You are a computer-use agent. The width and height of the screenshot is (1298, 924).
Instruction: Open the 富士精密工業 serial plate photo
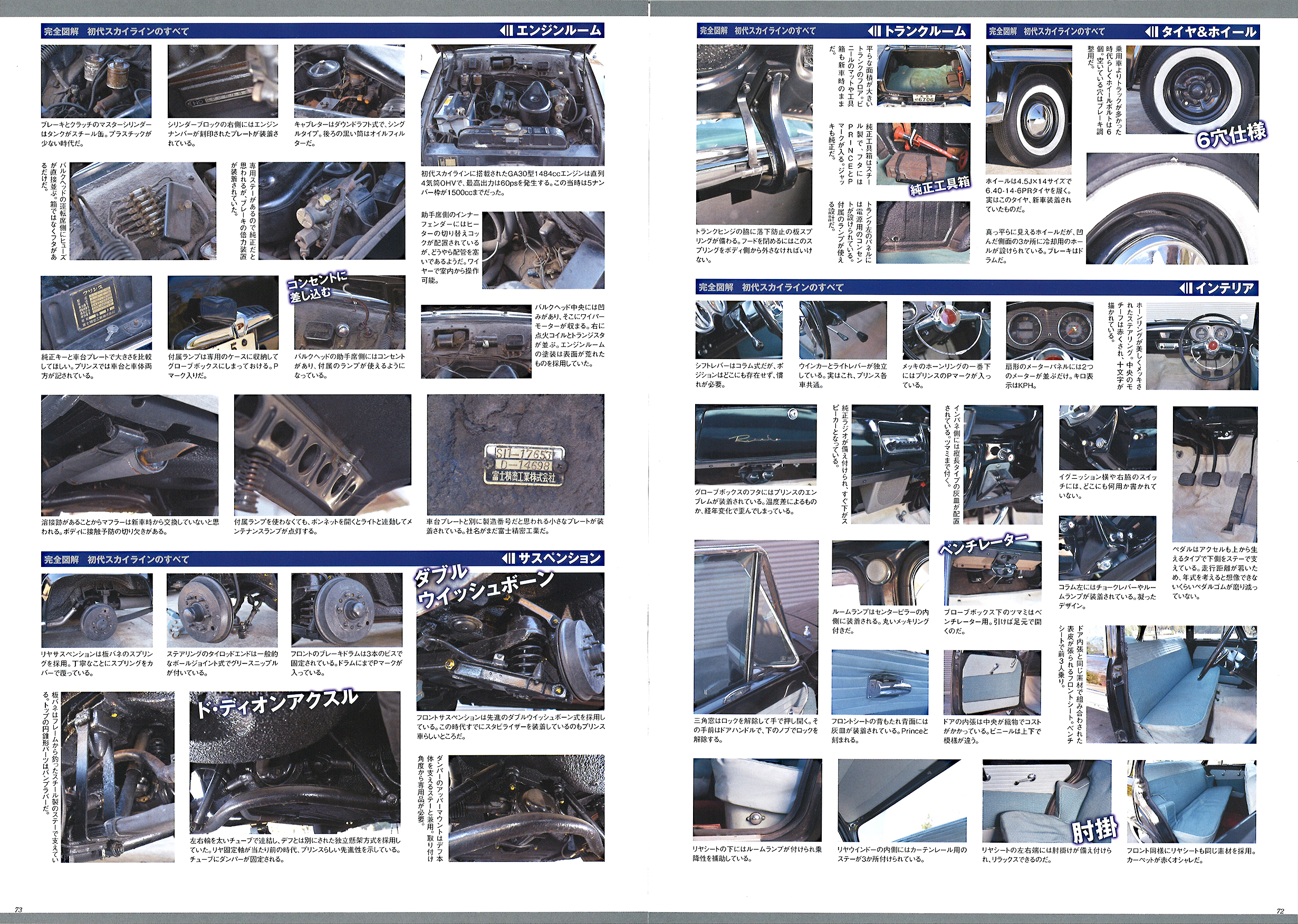515,454
